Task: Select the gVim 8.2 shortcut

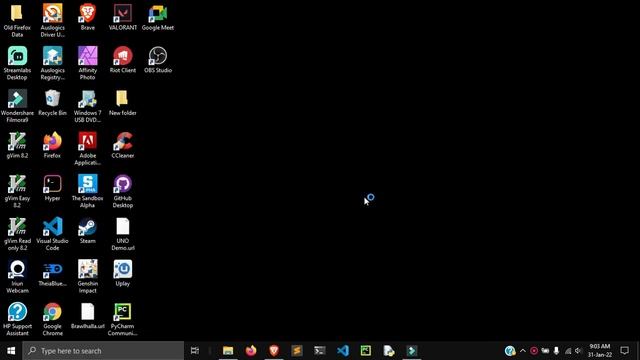Action: pyautogui.click(x=17, y=145)
